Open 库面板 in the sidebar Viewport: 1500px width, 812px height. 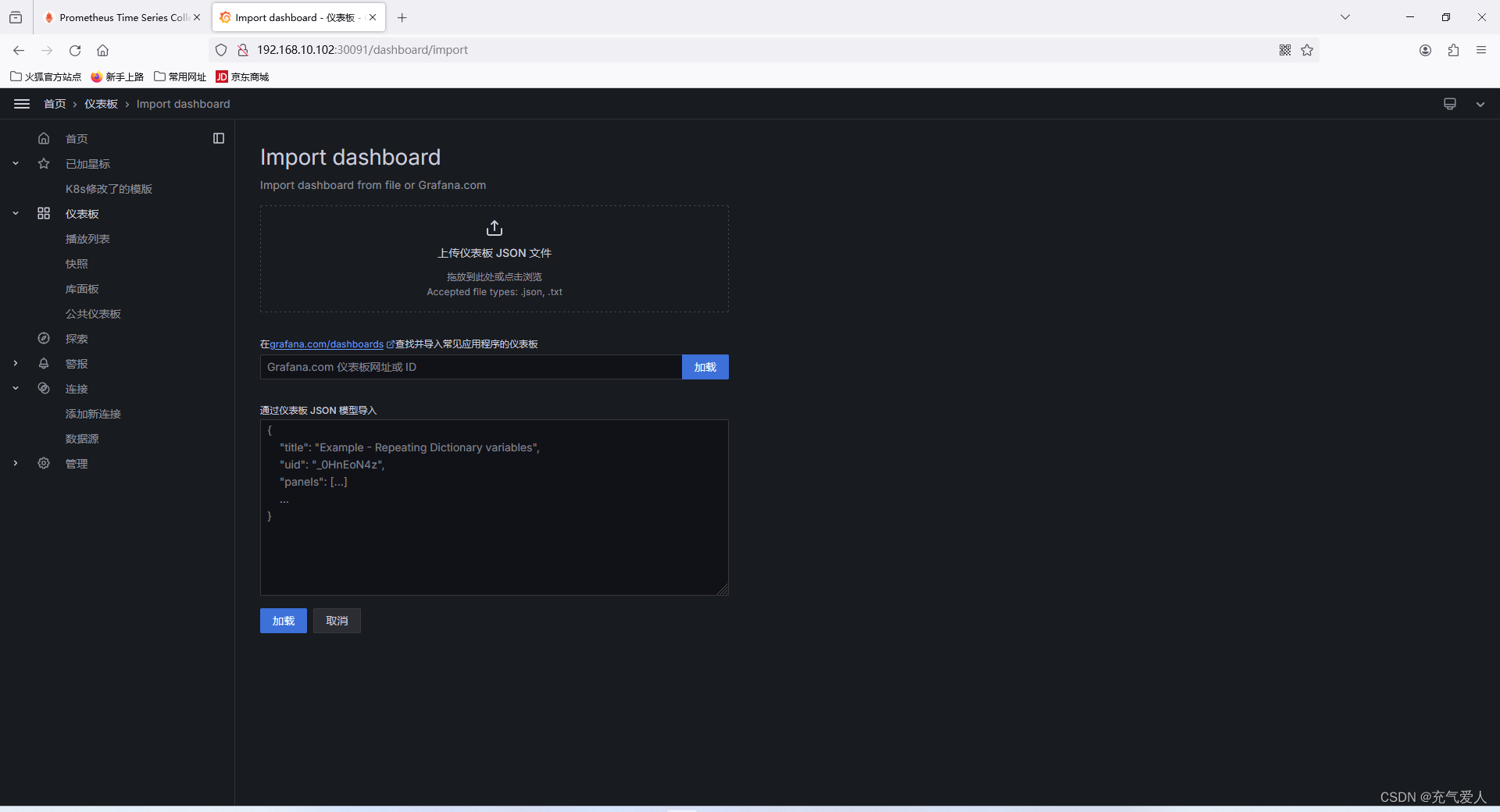[x=82, y=289]
